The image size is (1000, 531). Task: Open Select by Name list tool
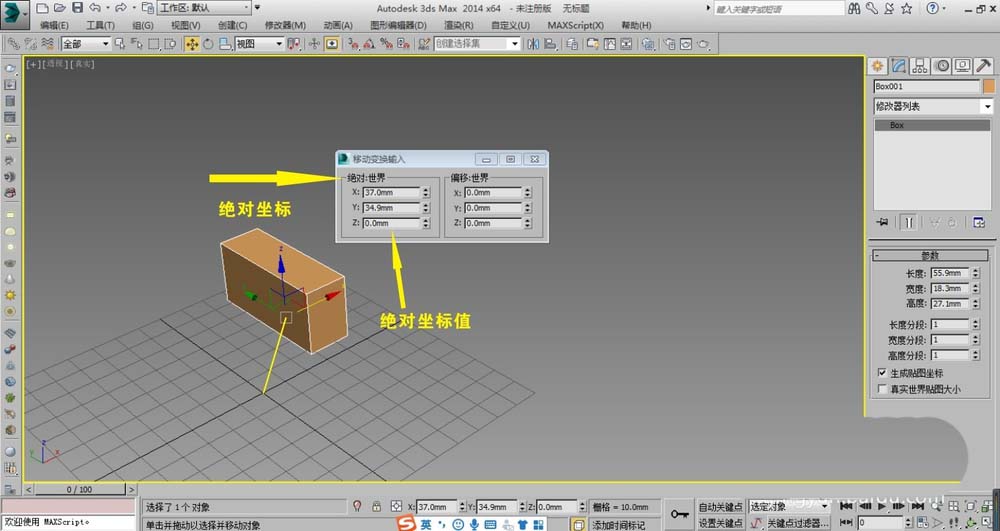coord(136,44)
